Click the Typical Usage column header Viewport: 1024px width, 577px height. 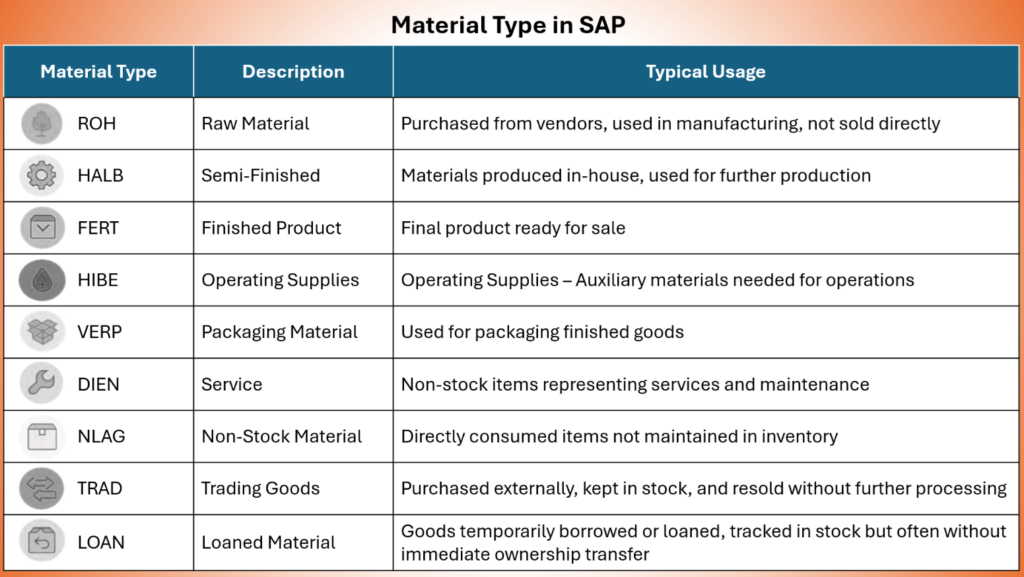tap(706, 72)
